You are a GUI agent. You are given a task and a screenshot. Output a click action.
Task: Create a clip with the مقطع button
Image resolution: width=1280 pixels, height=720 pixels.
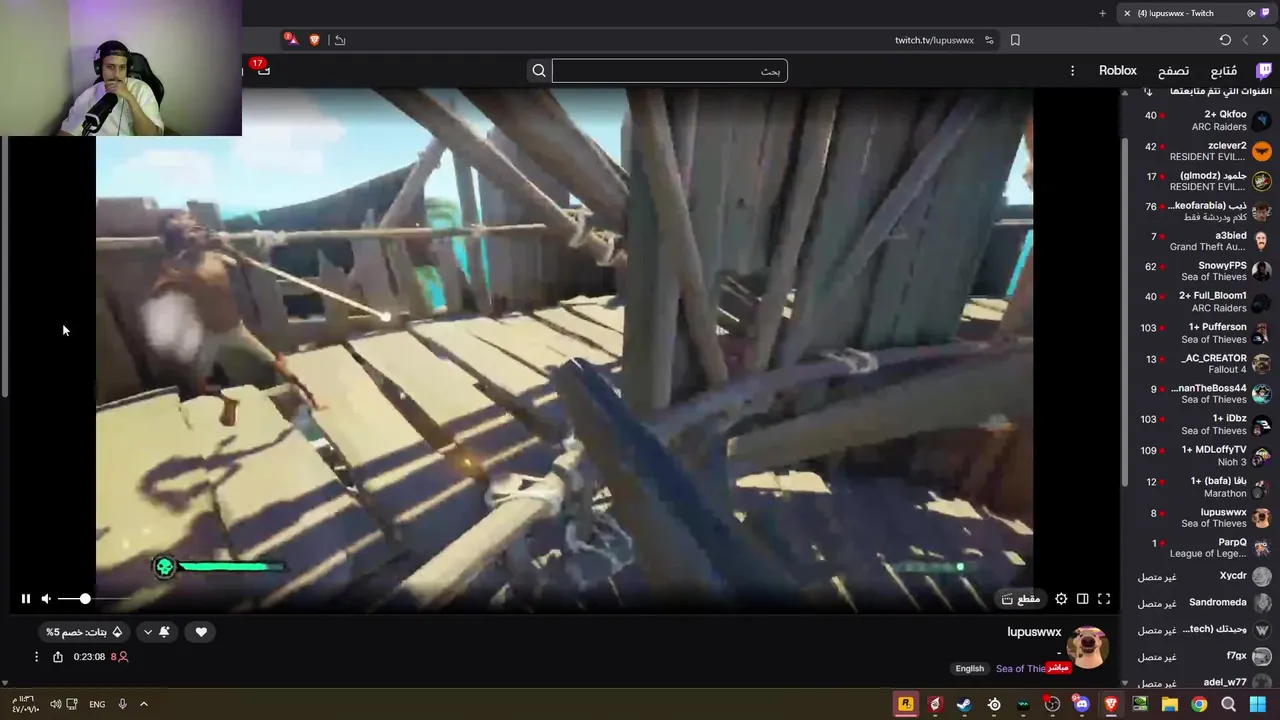(x=1021, y=599)
